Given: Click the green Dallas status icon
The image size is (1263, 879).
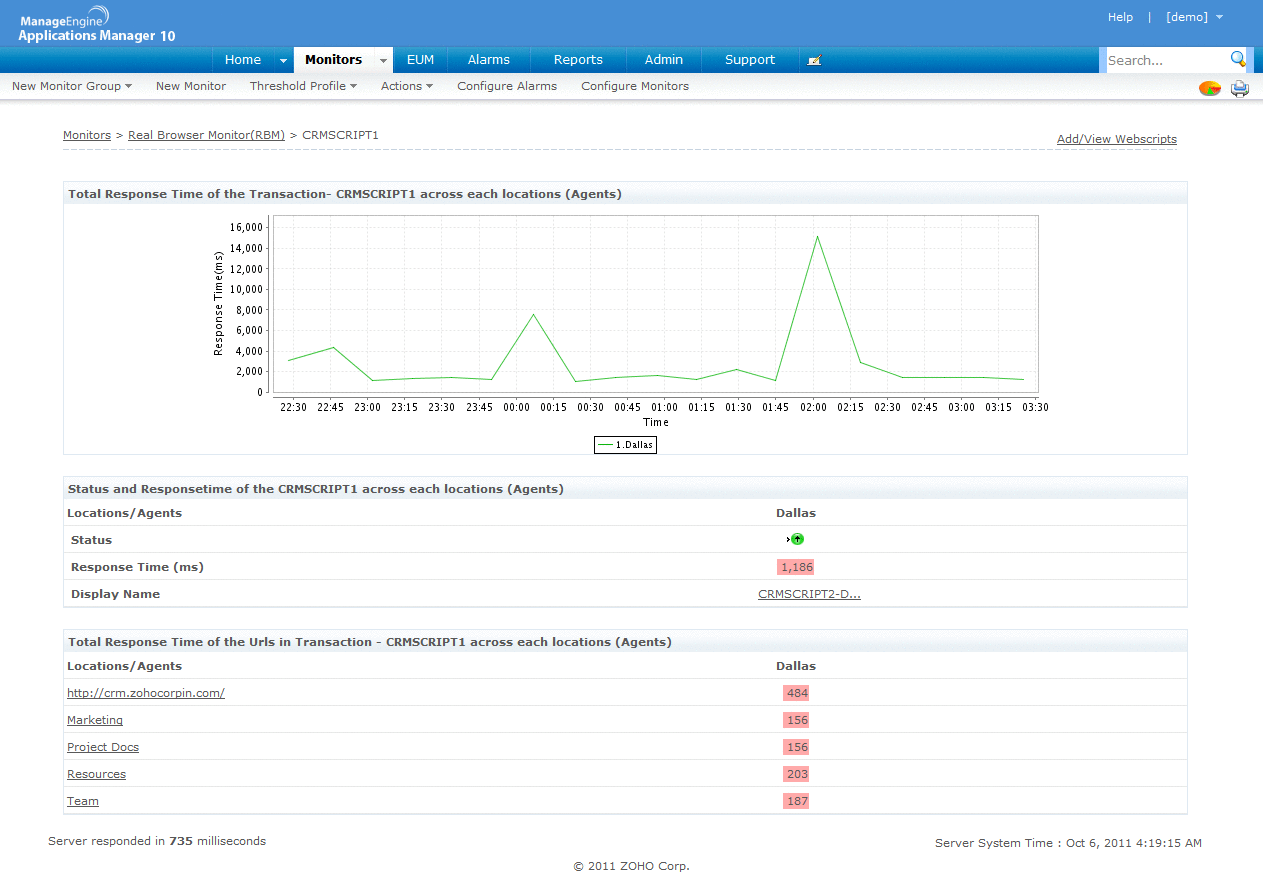Looking at the screenshot, I should tap(796, 540).
